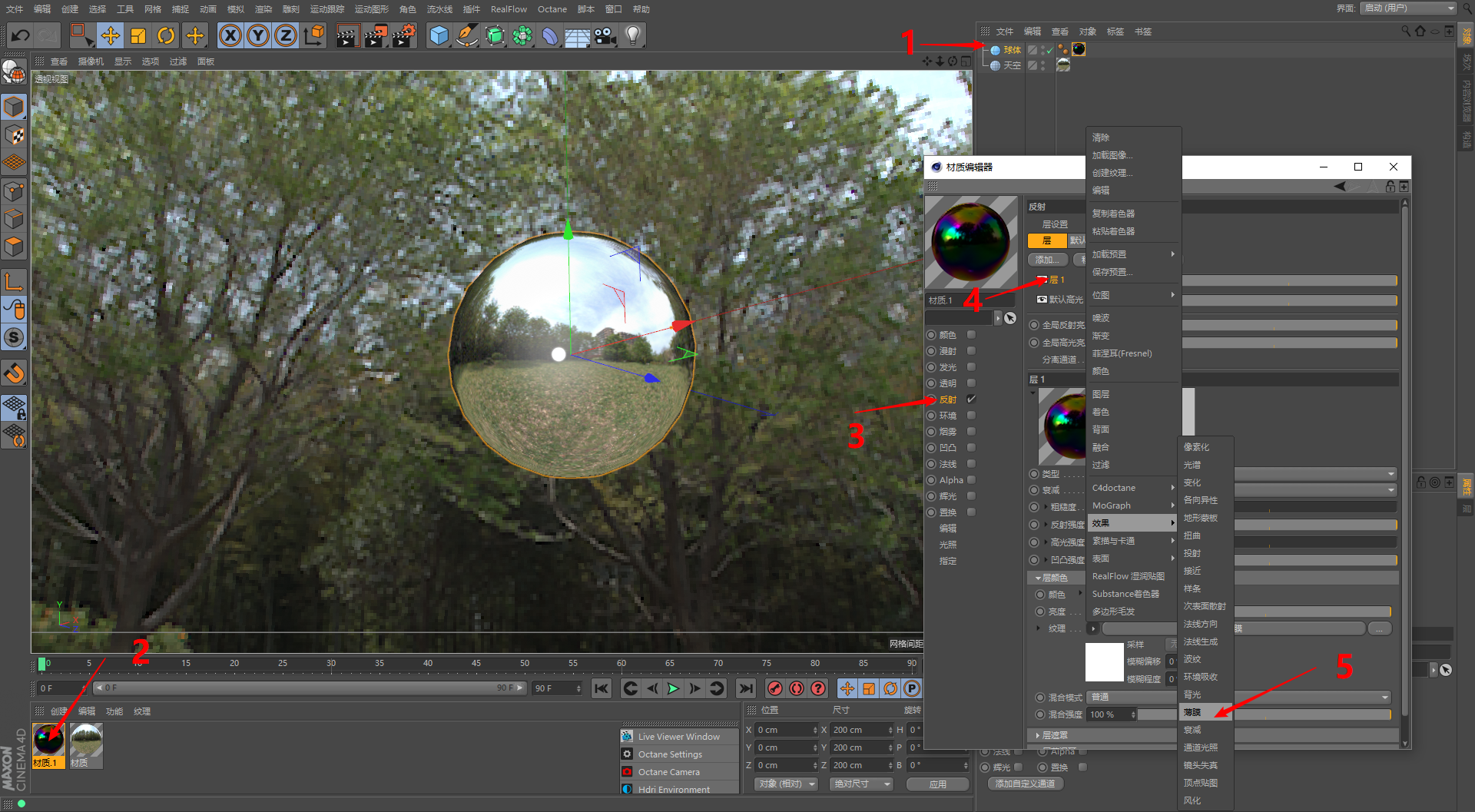Switch coordinate system icon

pyautogui.click(x=314, y=35)
